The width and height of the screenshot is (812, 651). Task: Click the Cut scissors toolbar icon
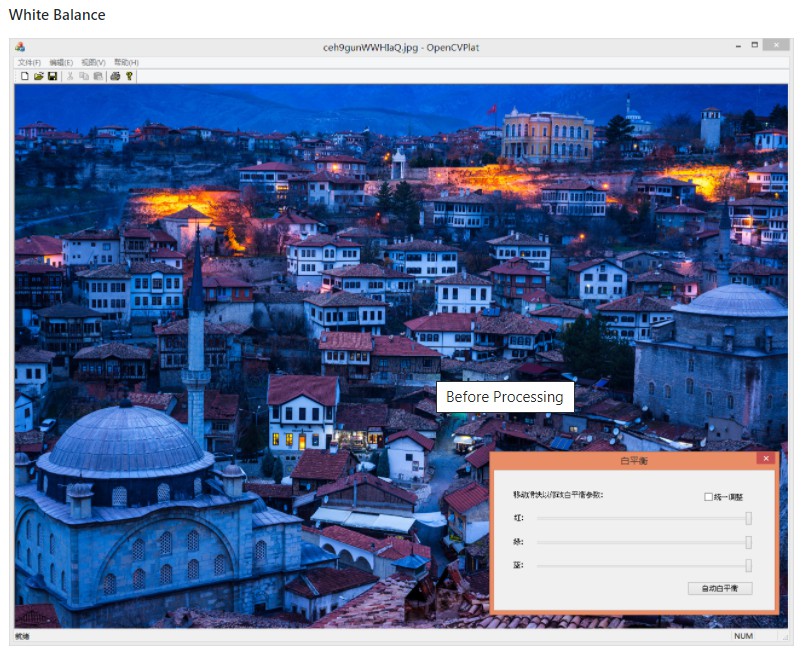pyautogui.click(x=70, y=76)
